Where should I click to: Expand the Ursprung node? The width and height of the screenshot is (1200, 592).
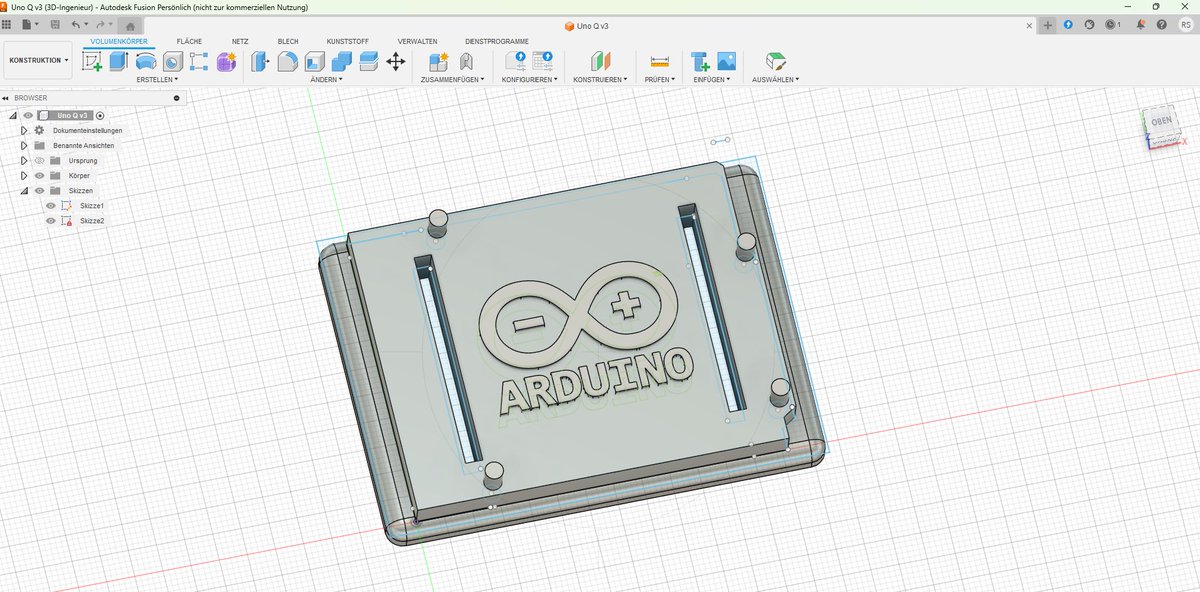[25, 160]
